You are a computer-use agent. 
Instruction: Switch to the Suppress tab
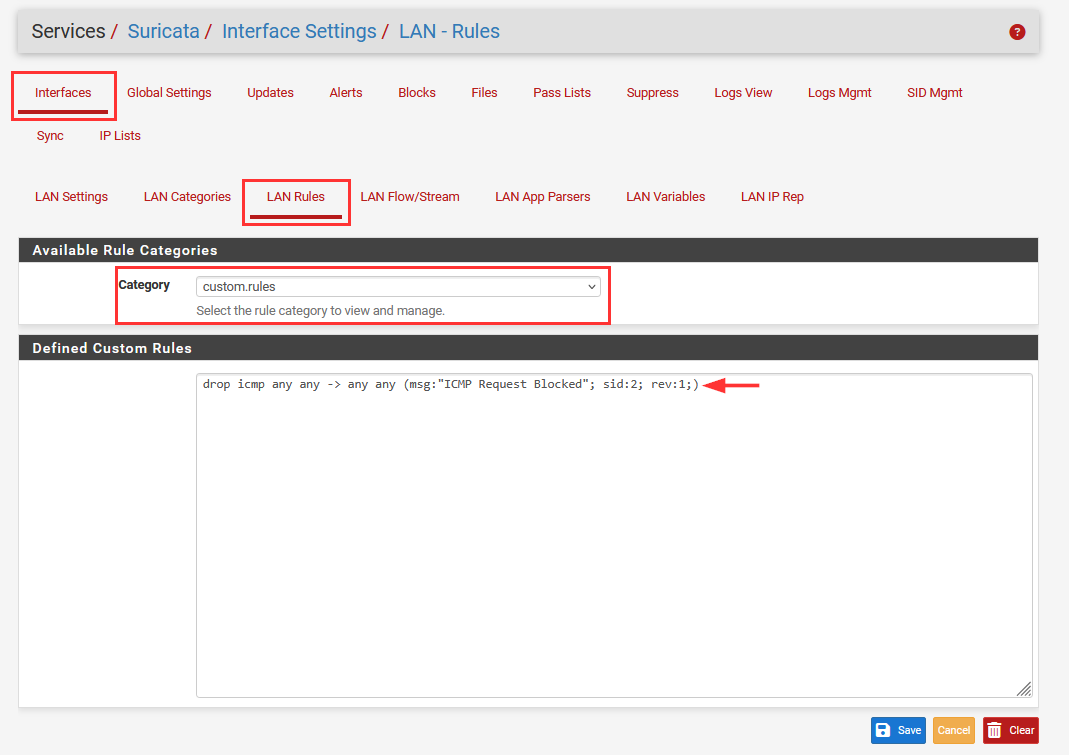[x=652, y=93]
